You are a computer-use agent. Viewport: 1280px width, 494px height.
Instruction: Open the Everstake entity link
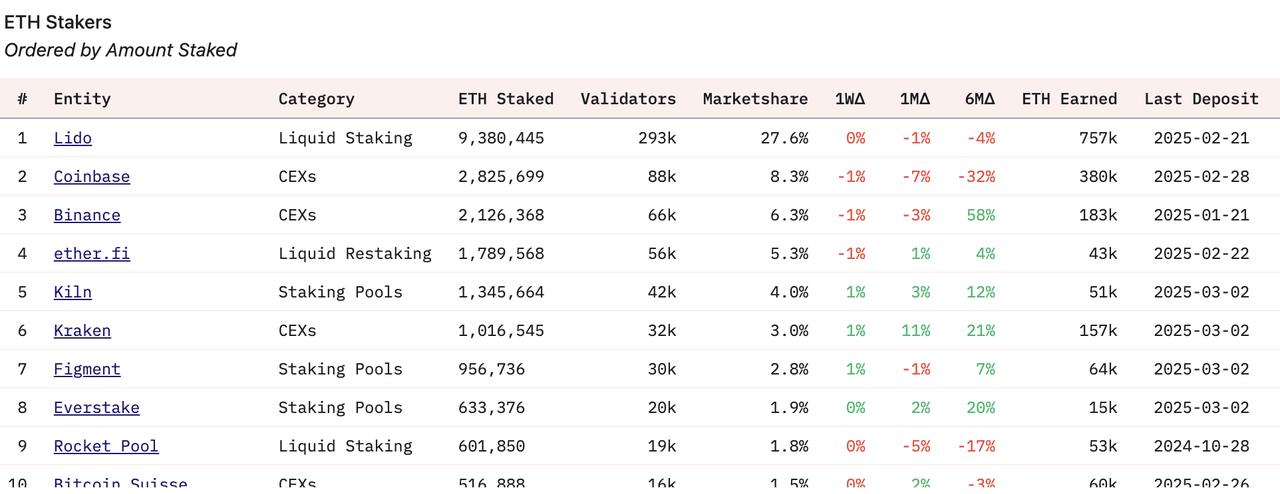click(96, 408)
